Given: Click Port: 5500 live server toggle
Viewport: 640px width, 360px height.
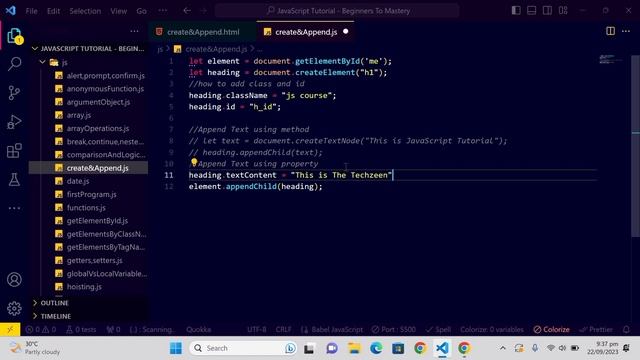Looking at the screenshot, I should tap(393, 329).
